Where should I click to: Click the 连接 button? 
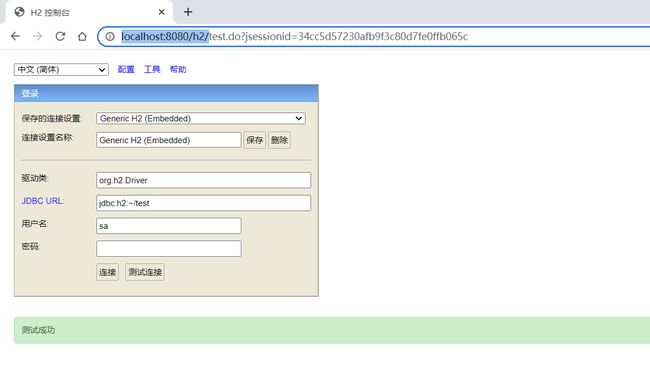coord(107,272)
